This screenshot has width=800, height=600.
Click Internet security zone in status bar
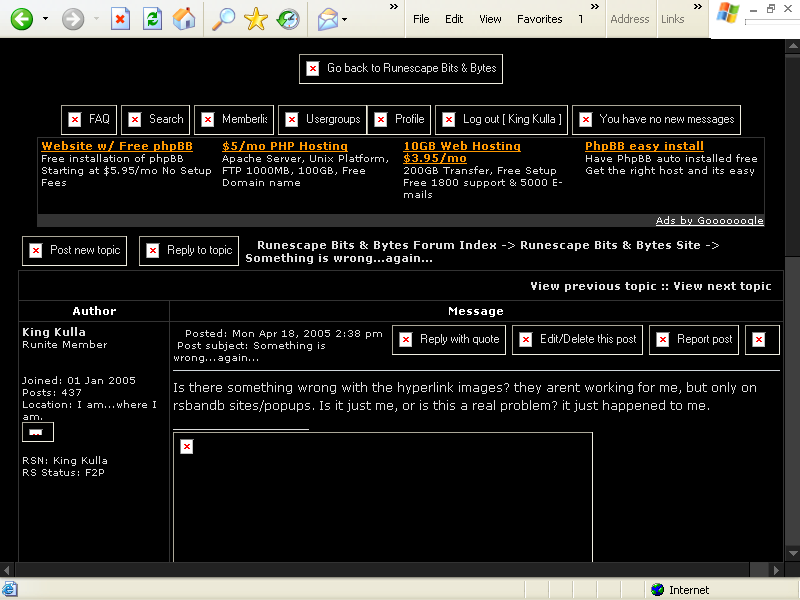coord(680,590)
